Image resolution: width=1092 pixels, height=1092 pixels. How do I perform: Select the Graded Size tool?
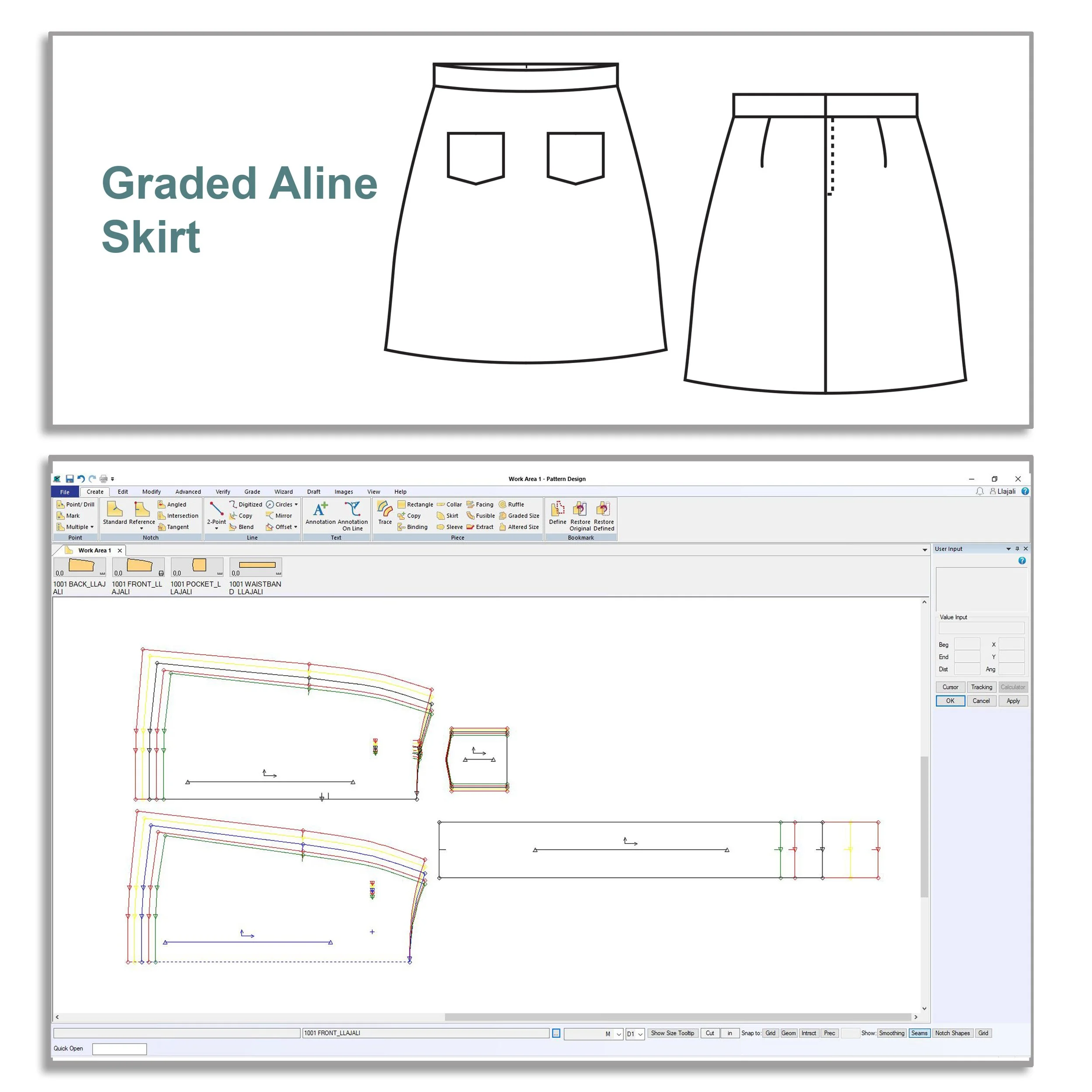tap(519, 515)
